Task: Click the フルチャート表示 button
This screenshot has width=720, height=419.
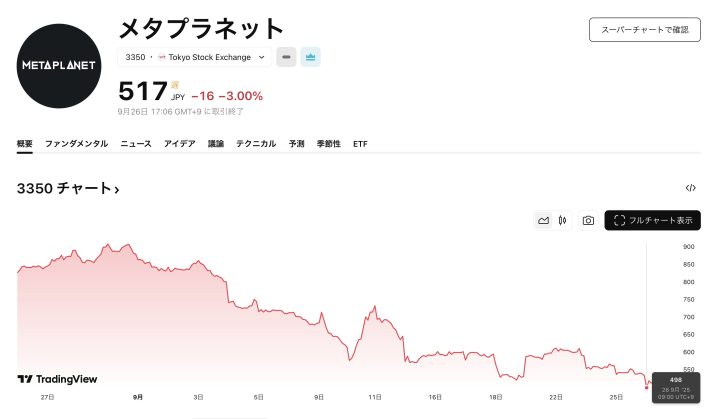Action: coord(652,221)
